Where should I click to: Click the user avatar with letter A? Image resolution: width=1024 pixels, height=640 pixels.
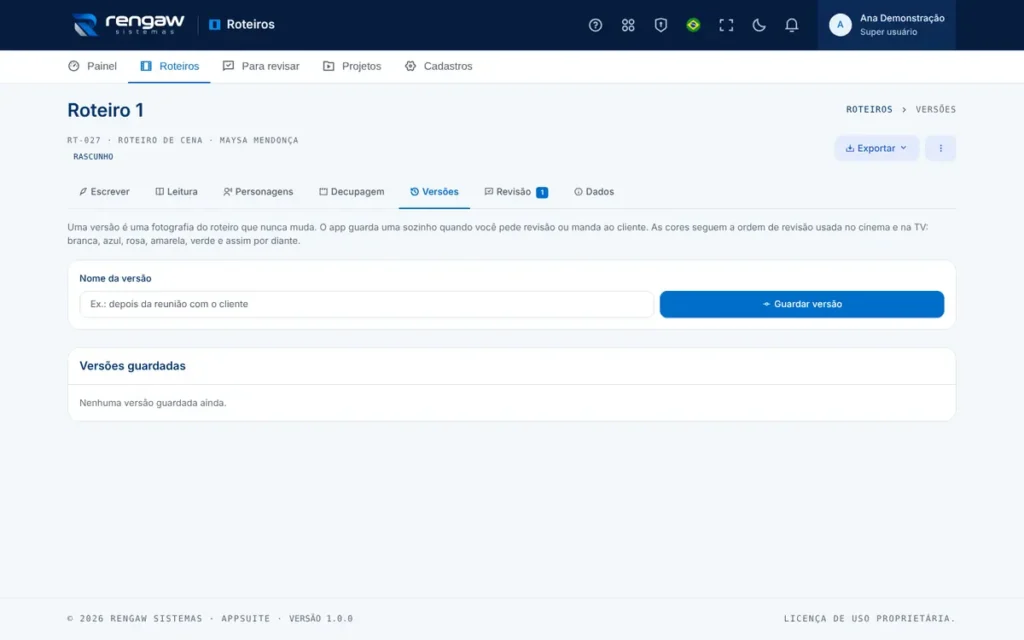(x=840, y=25)
